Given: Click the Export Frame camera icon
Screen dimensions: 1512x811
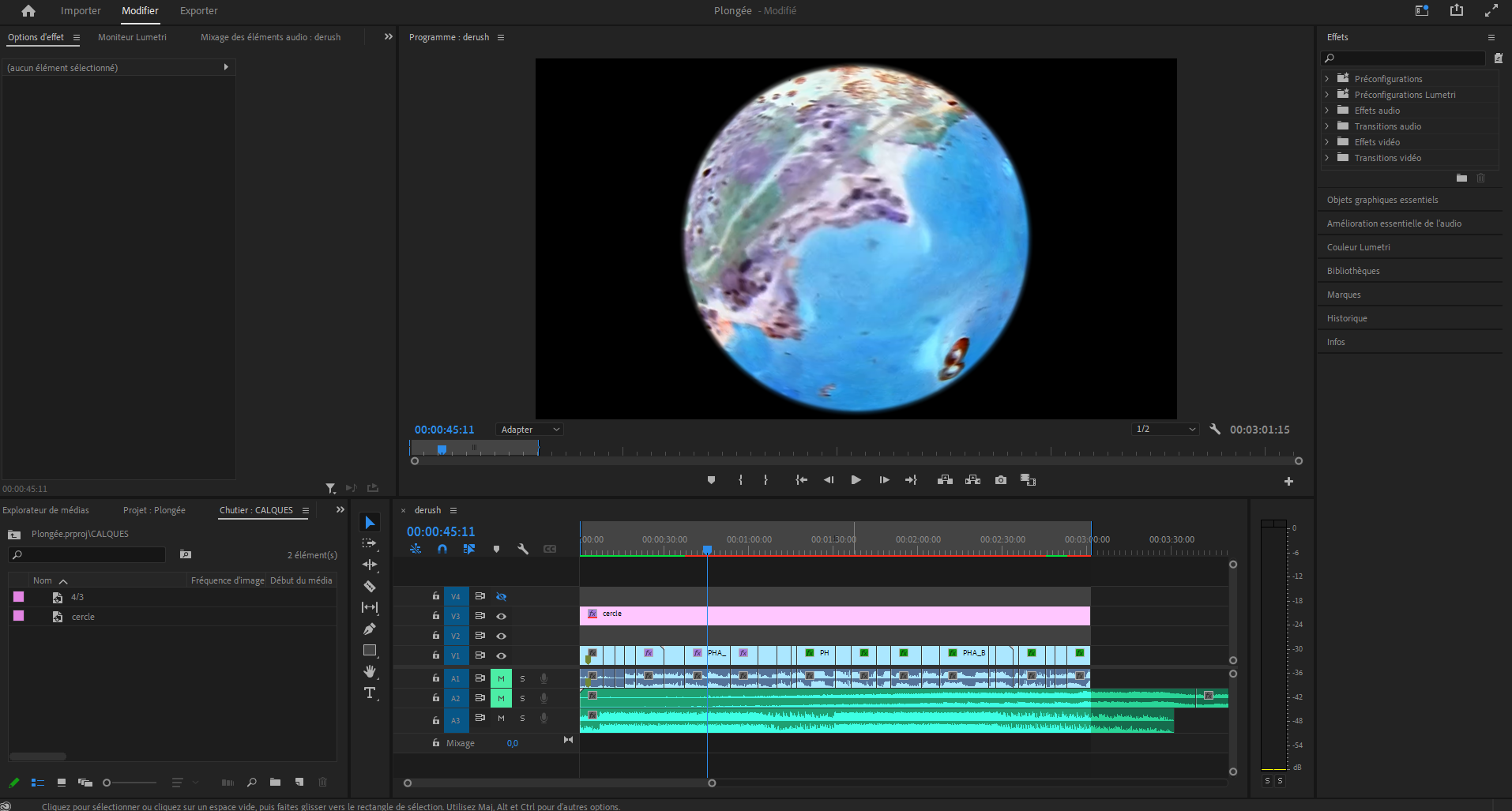Looking at the screenshot, I should coord(1001,480).
